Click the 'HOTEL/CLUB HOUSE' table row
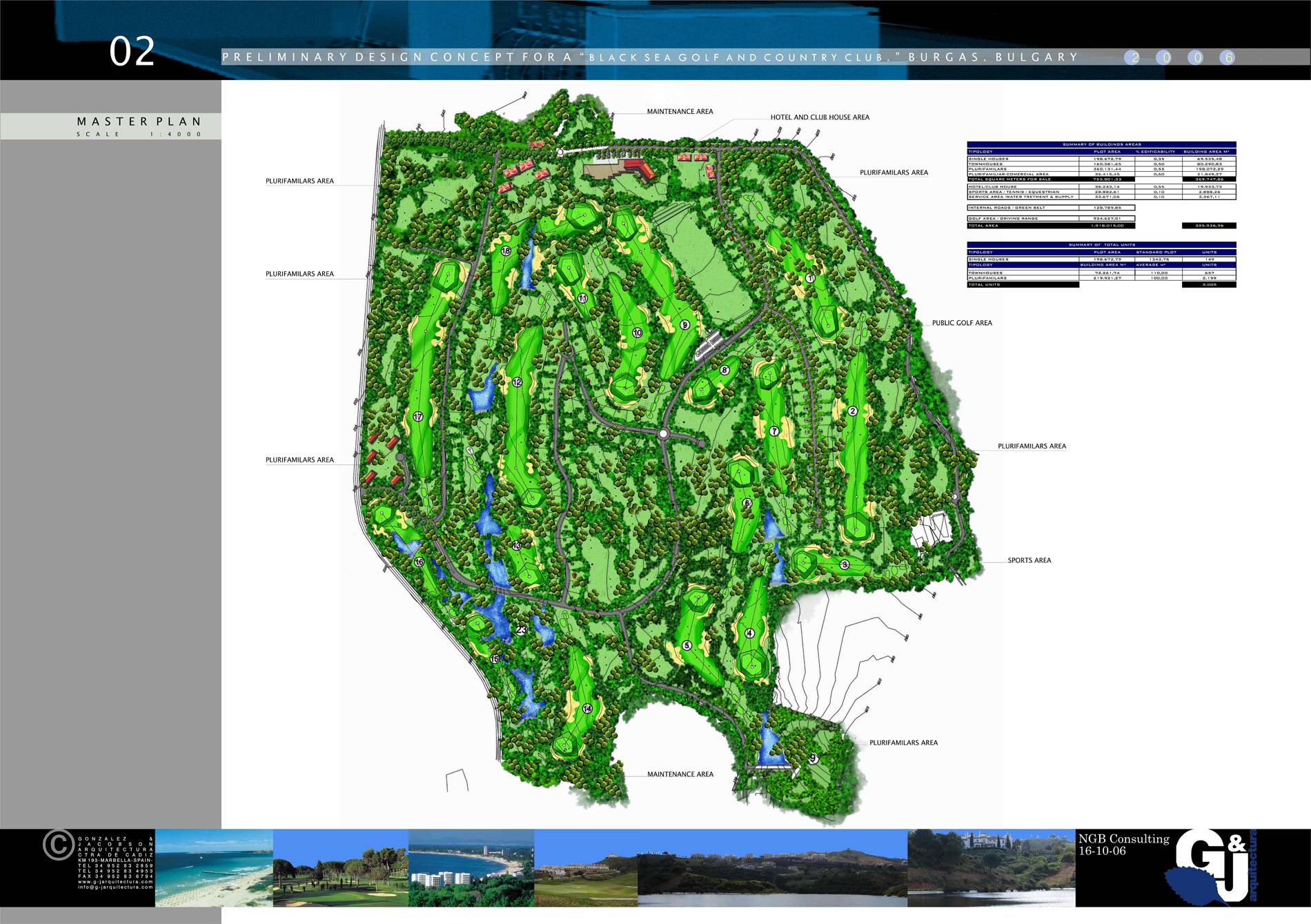Viewport: 1311px width, 924px height. pyautogui.click(x=1101, y=186)
